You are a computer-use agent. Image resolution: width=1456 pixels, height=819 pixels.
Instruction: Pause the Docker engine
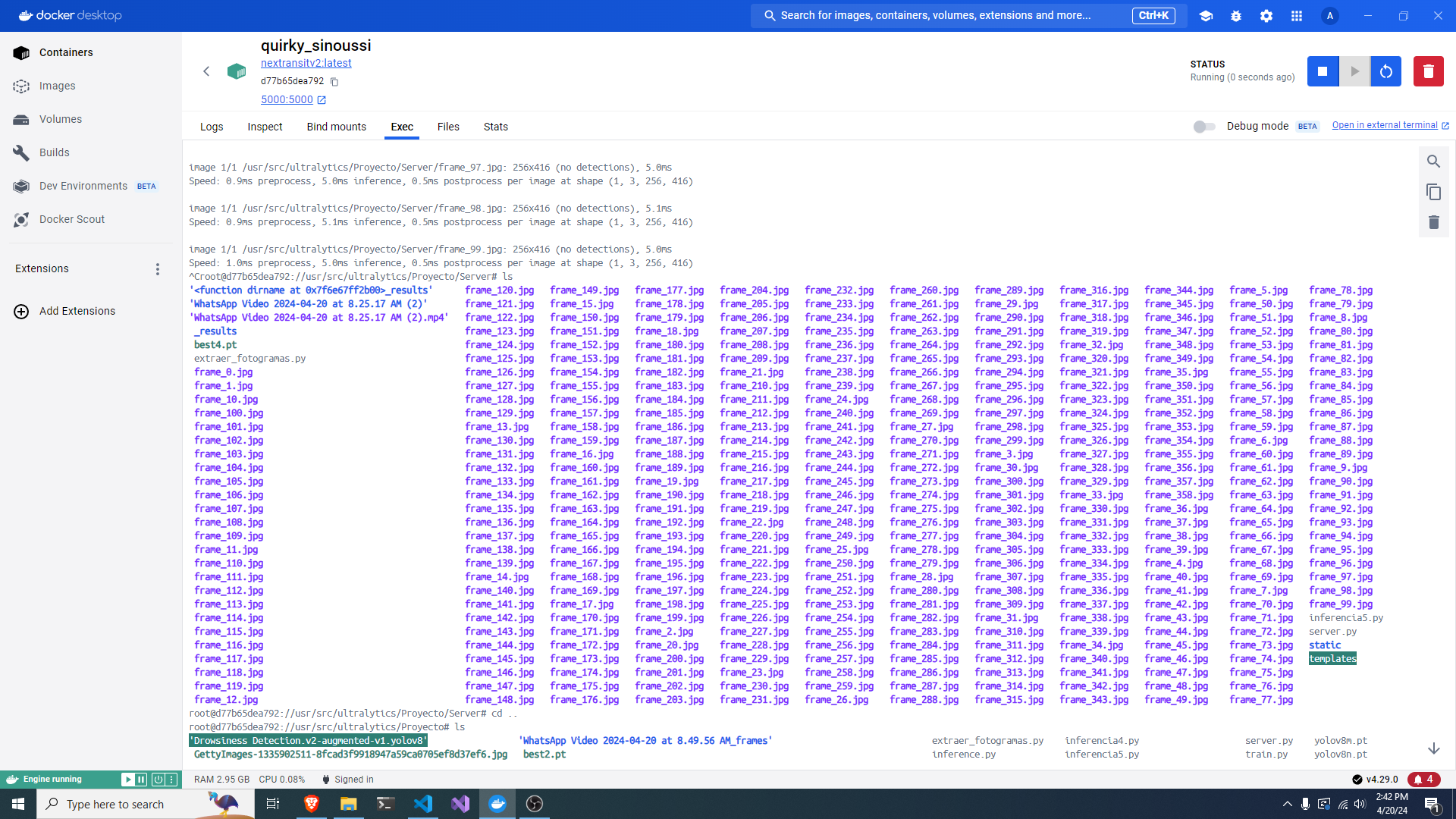point(141,780)
